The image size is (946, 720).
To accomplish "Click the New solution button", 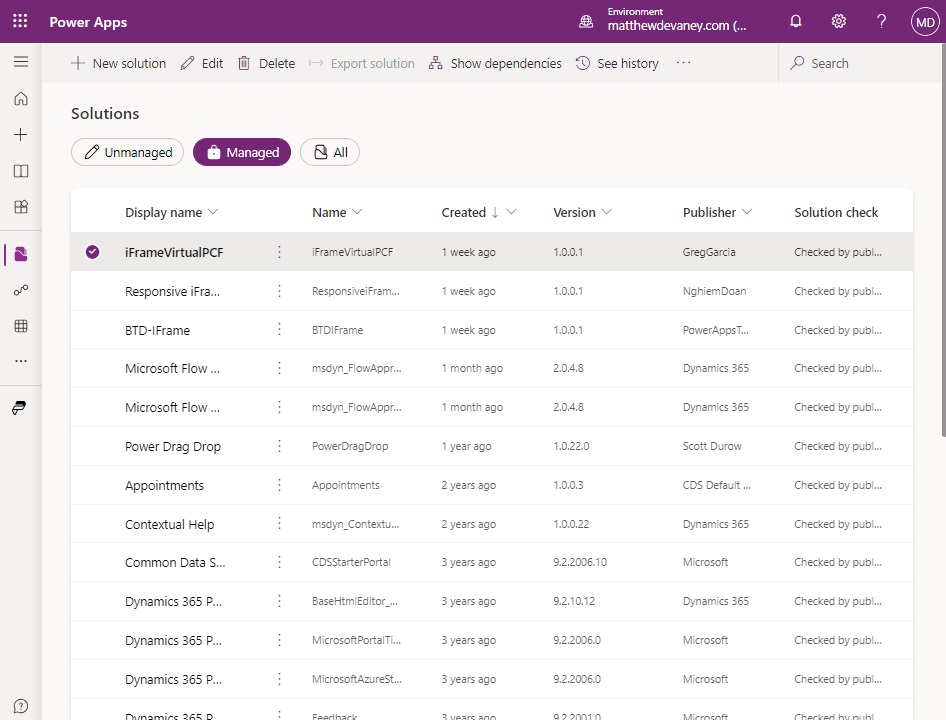I will 119,63.
